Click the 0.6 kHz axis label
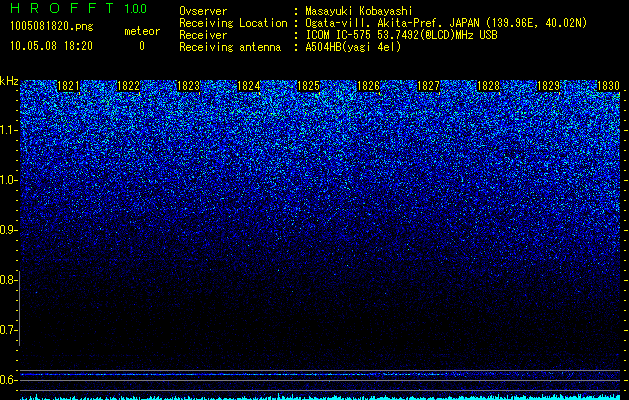This screenshot has height=400, width=629. (6, 380)
